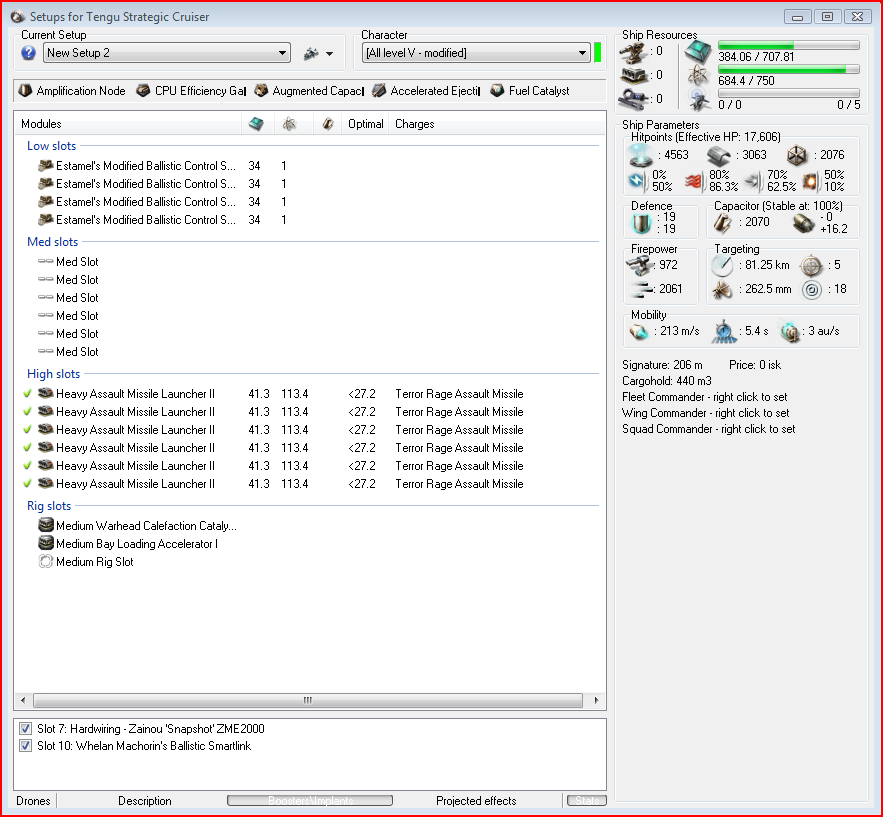883x817 pixels.
Task: Toggle the first Heavy Assault Missile Launcher II checkmark
Action: click(27, 394)
